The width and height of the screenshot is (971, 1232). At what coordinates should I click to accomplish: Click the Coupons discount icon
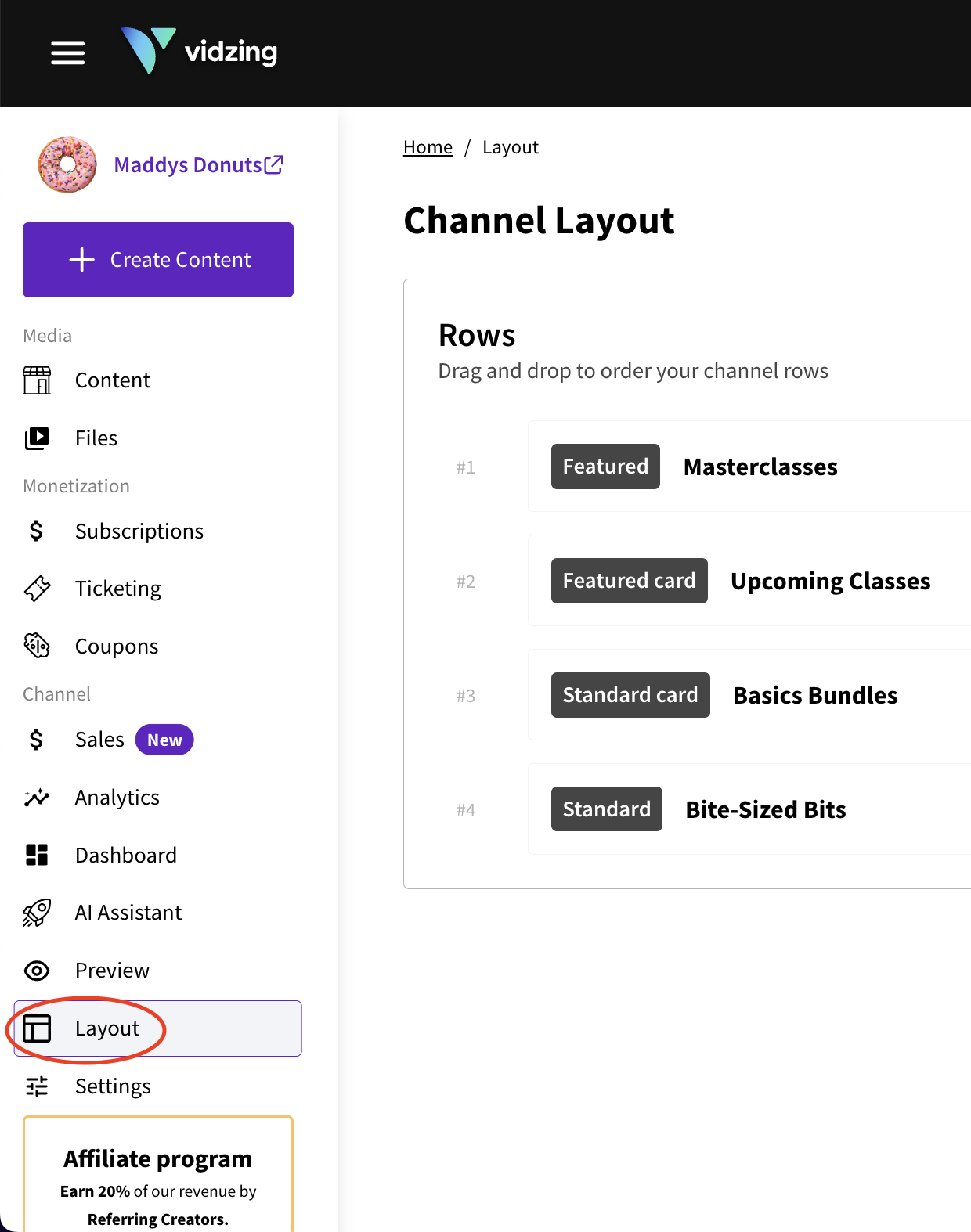click(x=37, y=647)
